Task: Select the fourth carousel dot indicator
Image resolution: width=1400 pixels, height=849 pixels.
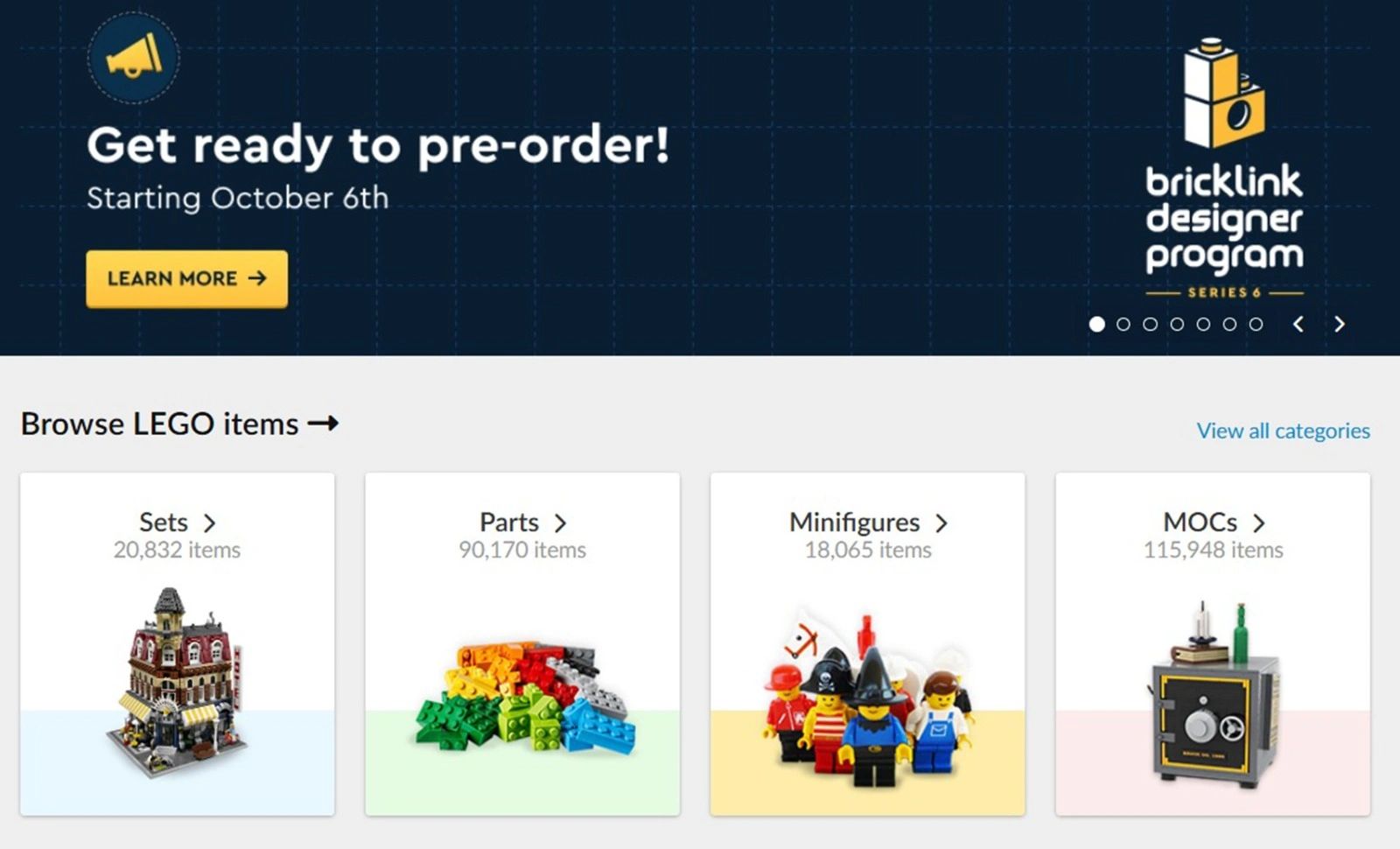Action: point(1177,324)
